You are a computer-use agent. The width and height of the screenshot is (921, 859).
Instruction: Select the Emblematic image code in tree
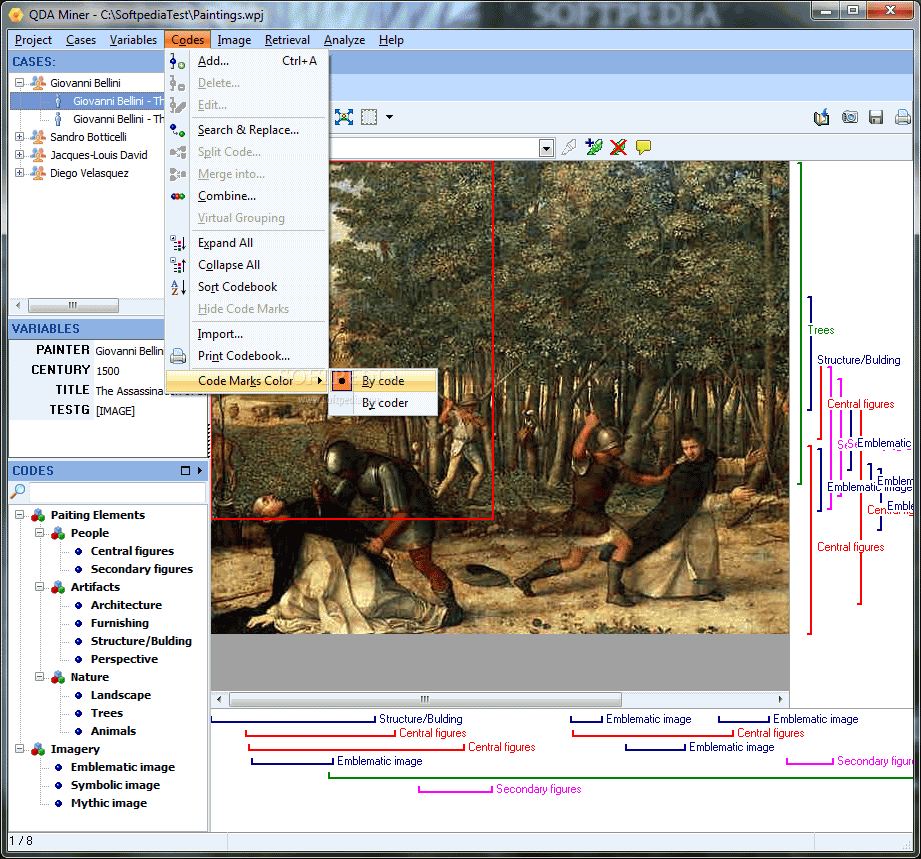(x=123, y=767)
